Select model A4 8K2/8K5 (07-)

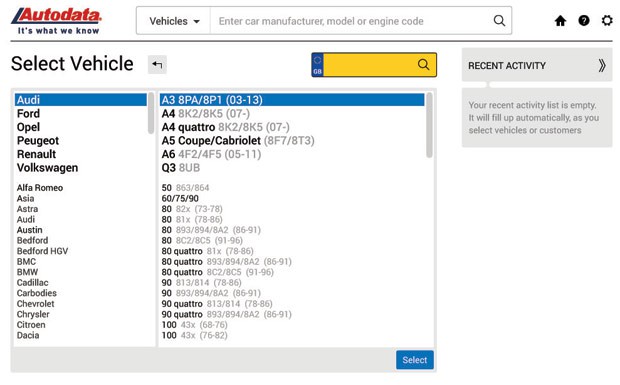click(x=206, y=113)
